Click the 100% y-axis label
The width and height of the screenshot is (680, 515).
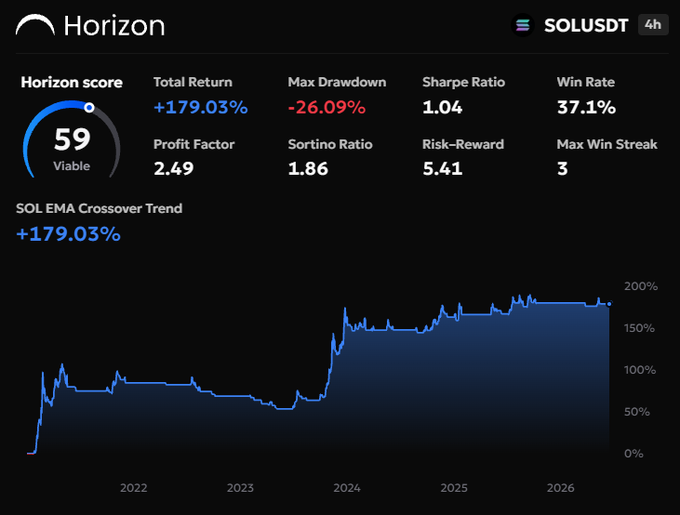click(x=640, y=370)
